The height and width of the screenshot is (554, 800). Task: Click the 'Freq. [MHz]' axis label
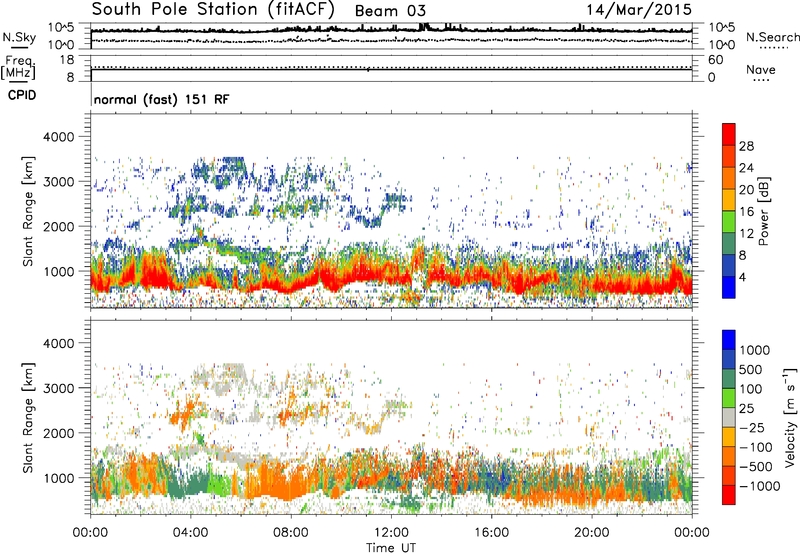(18, 68)
